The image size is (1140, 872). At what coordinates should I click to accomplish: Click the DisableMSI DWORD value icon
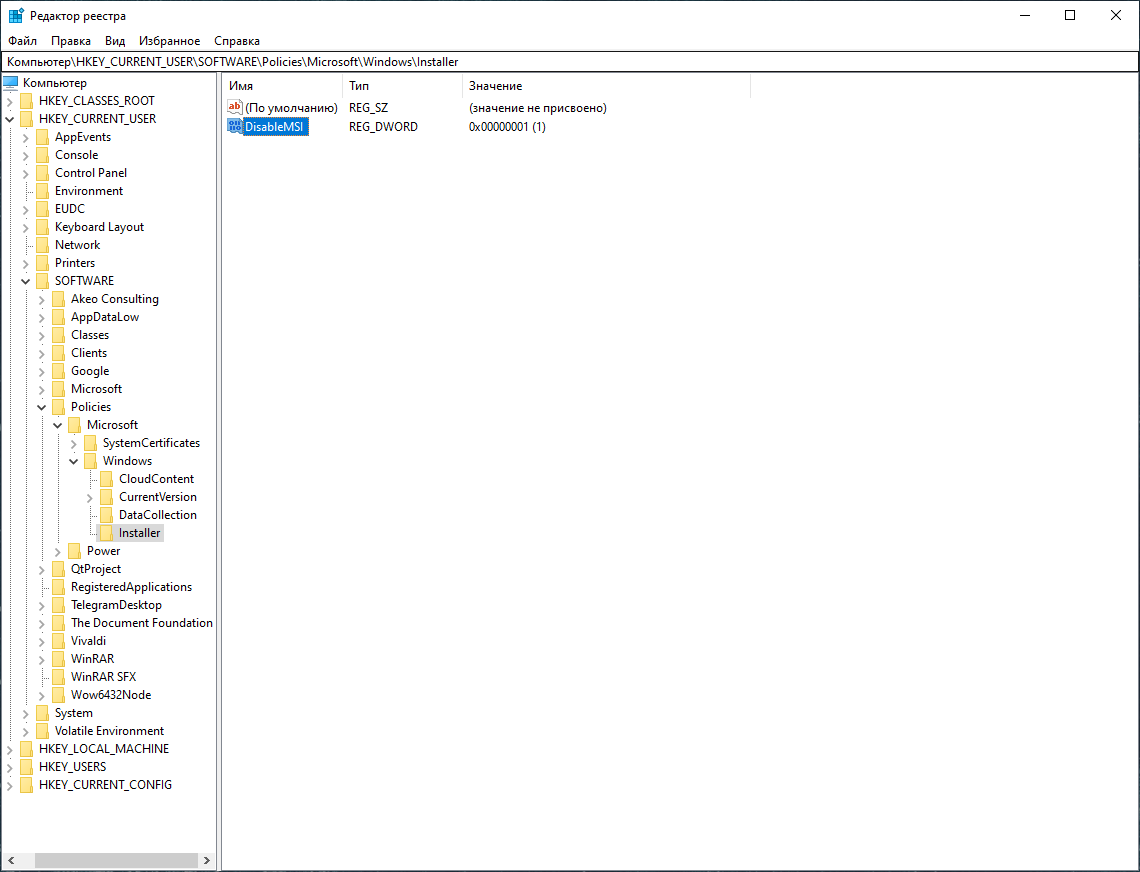[x=235, y=127]
